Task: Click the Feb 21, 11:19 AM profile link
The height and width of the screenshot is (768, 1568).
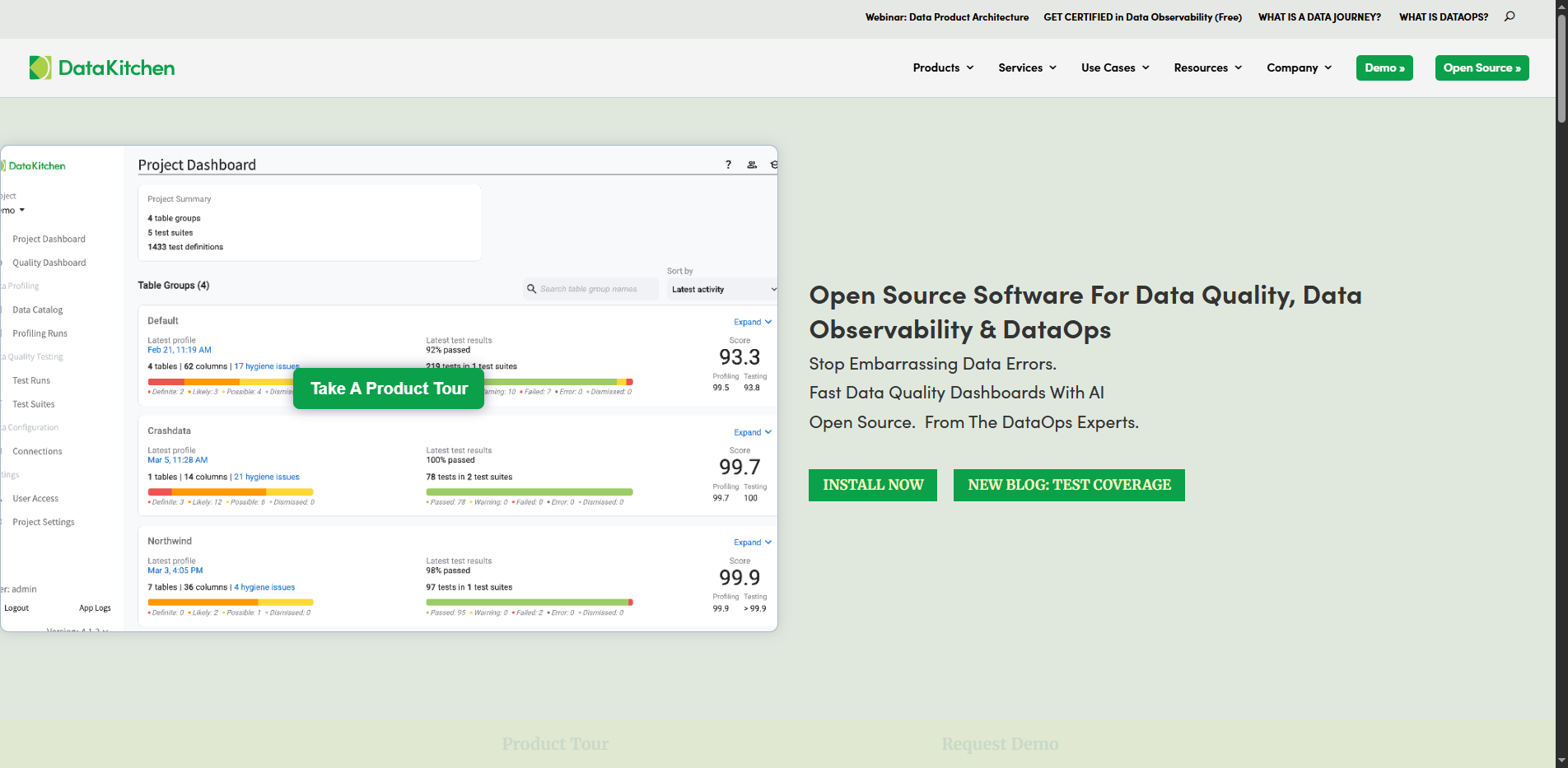Action: pos(180,350)
